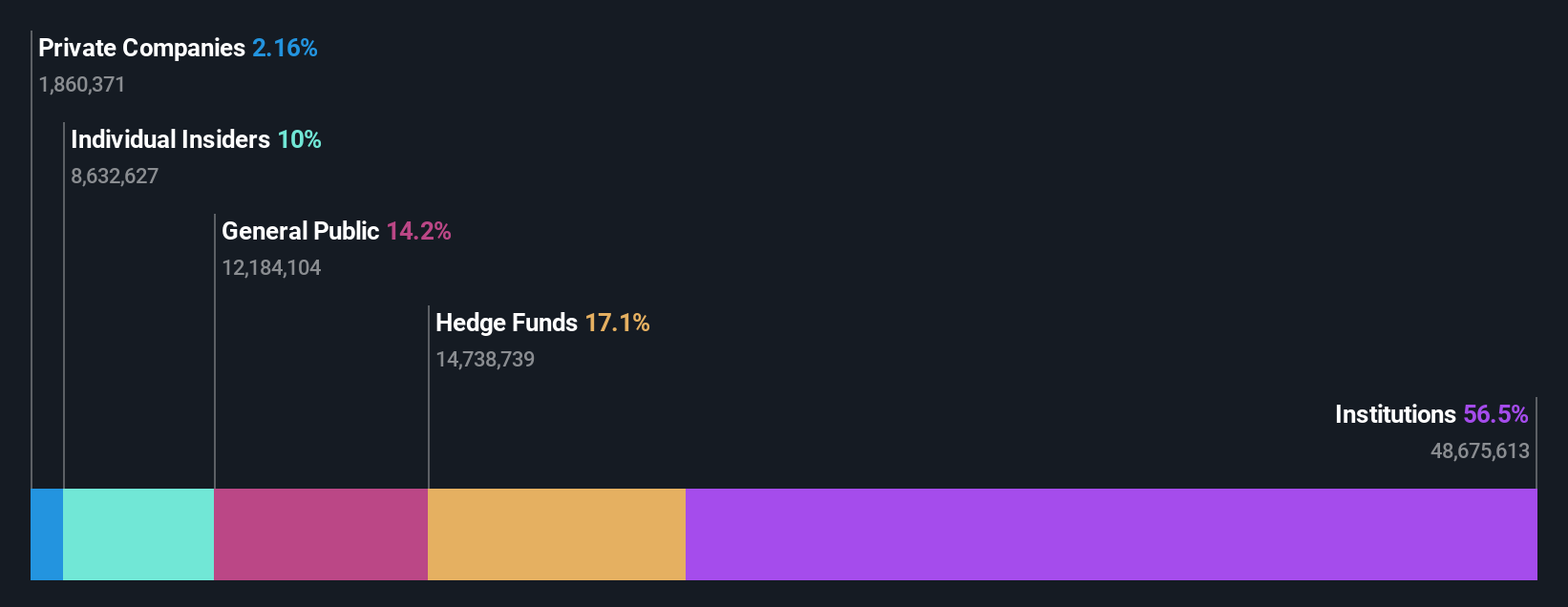
Task: Click the blue Private Companies bar segment
Action: point(47,534)
